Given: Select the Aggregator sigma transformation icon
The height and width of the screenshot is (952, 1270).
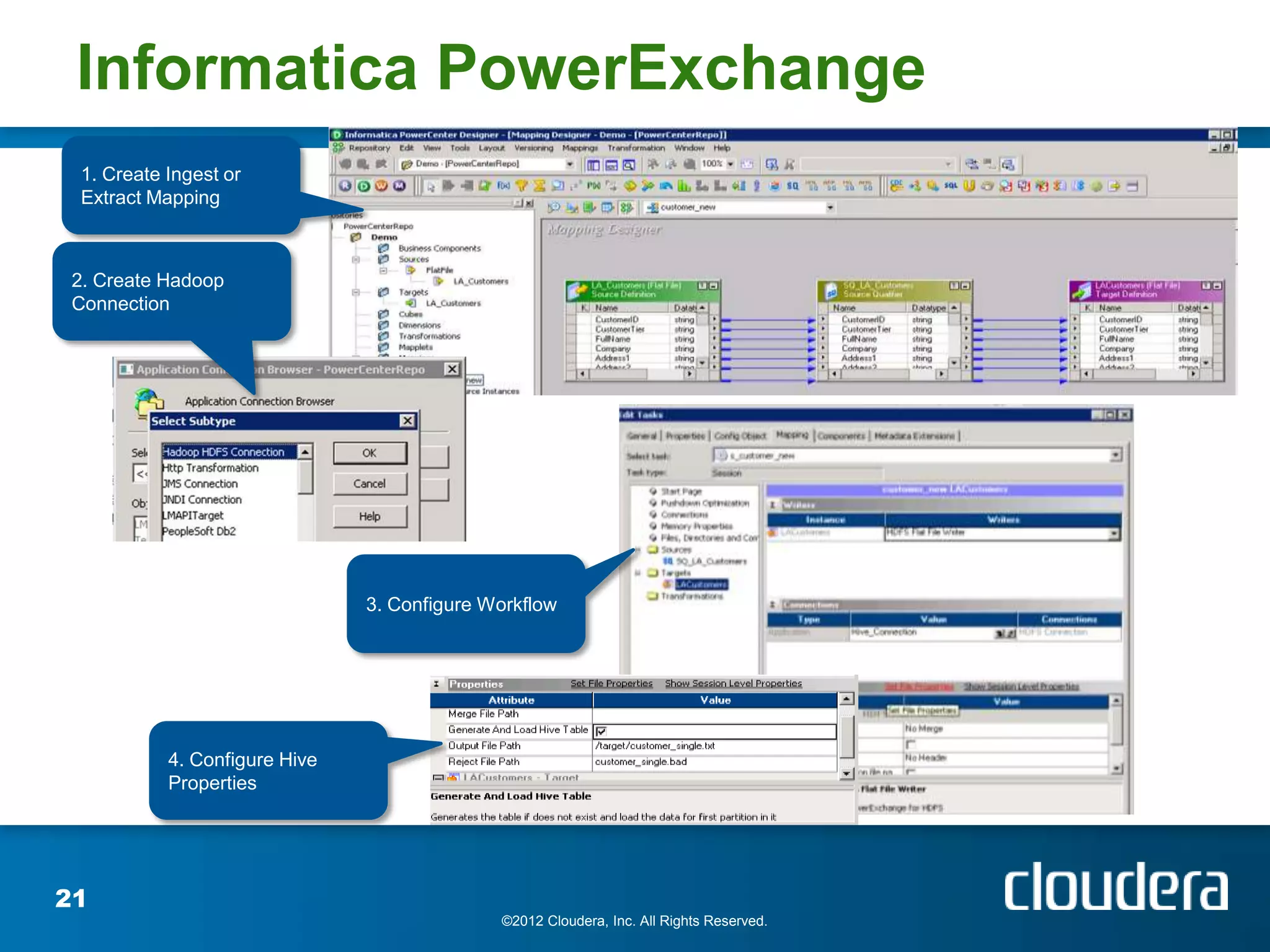Looking at the screenshot, I should pyautogui.click(x=540, y=185).
